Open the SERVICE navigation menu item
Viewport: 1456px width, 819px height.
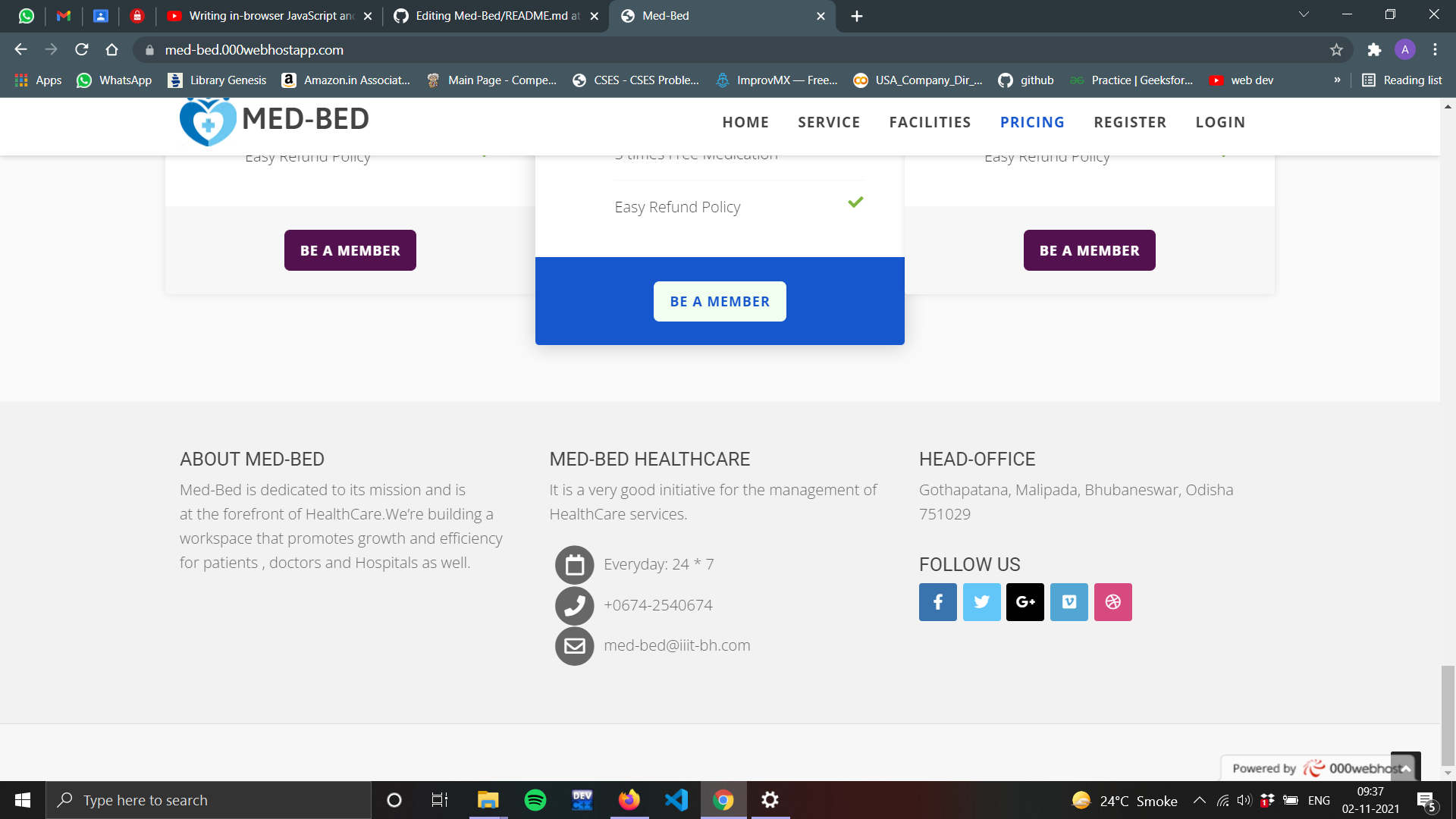(829, 122)
